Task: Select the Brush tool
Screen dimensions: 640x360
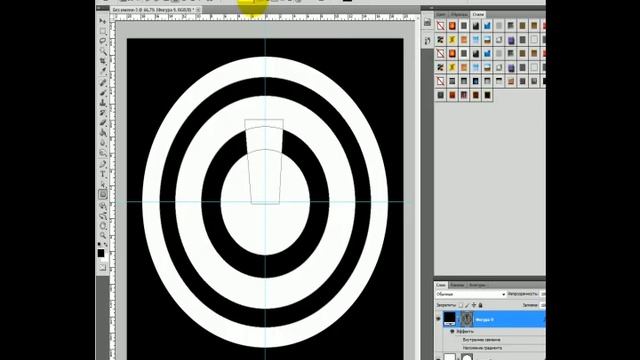Action: point(103,93)
